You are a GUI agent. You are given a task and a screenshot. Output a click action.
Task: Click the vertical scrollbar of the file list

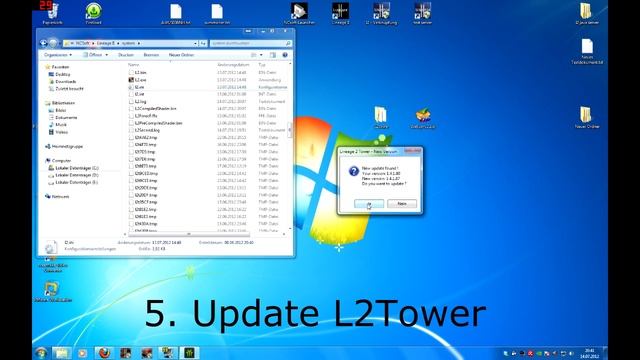[x=290, y=131]
